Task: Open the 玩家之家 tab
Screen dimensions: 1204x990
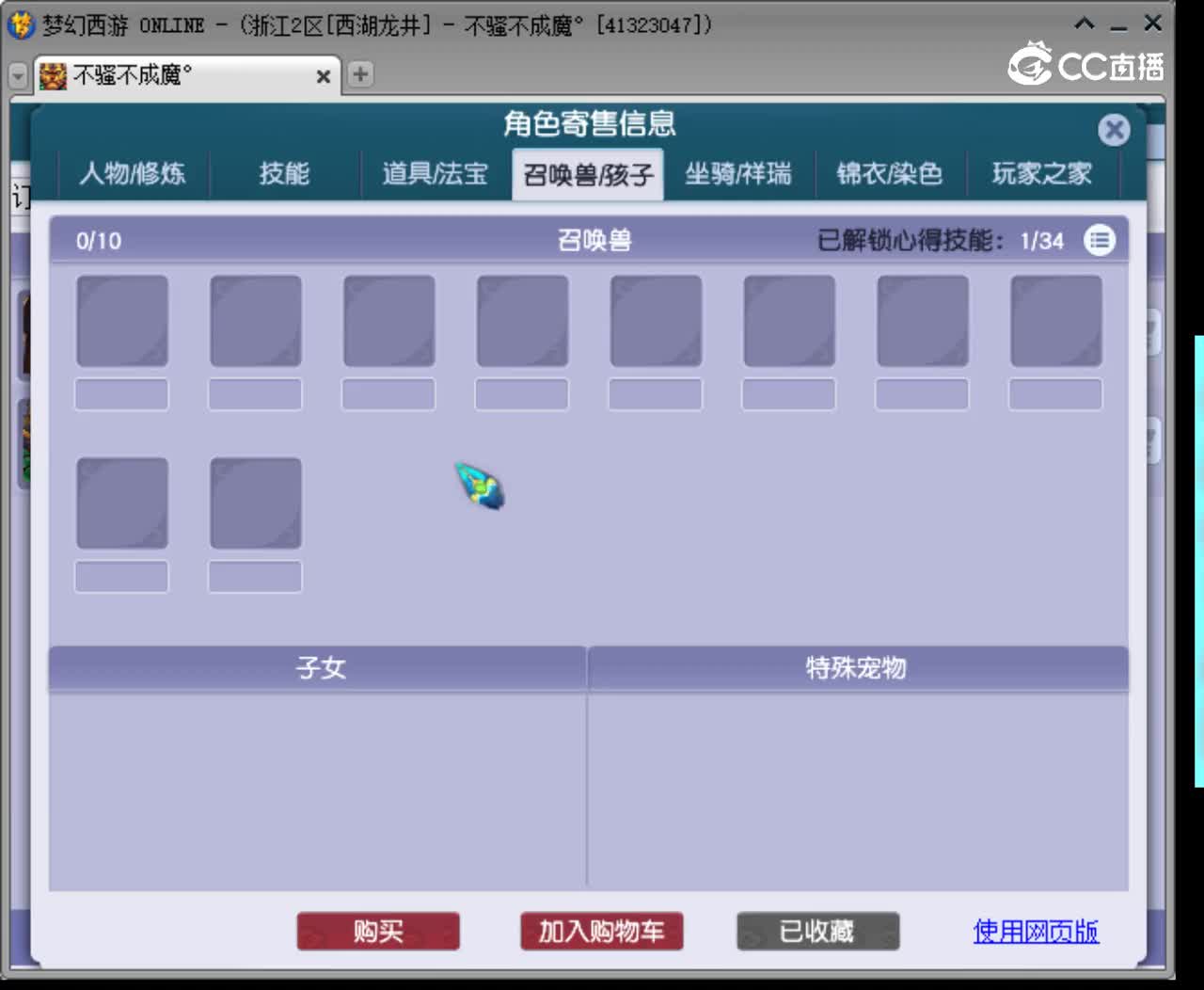Action: click(1042, 174)
